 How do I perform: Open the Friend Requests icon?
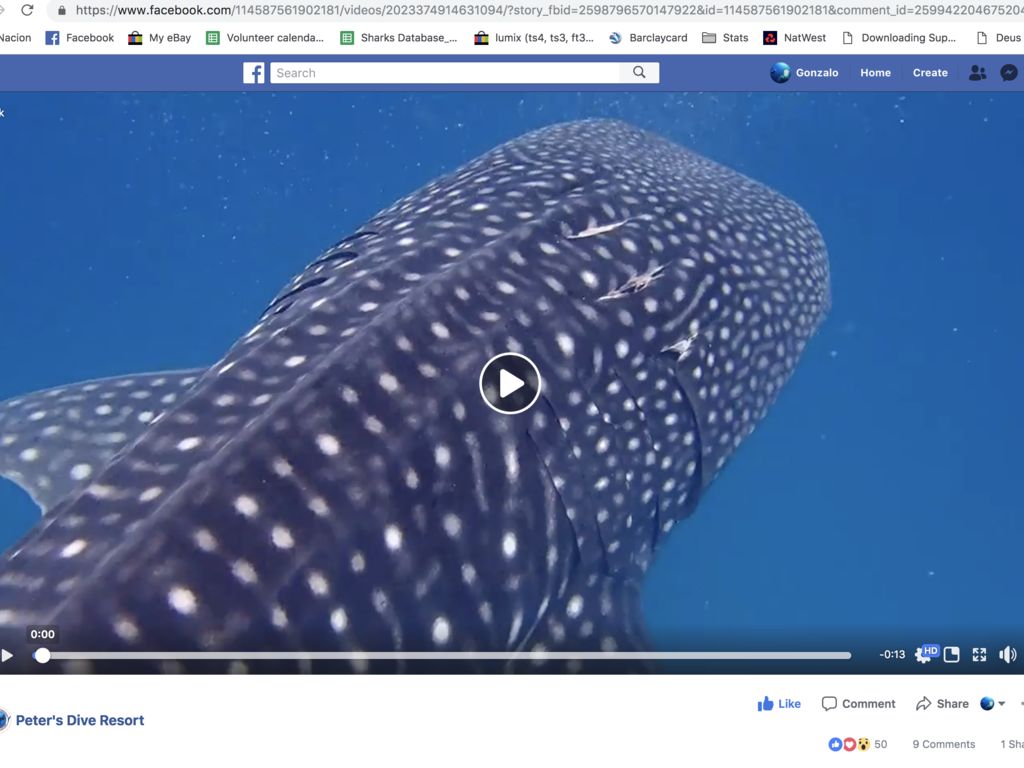coord(977,73)
